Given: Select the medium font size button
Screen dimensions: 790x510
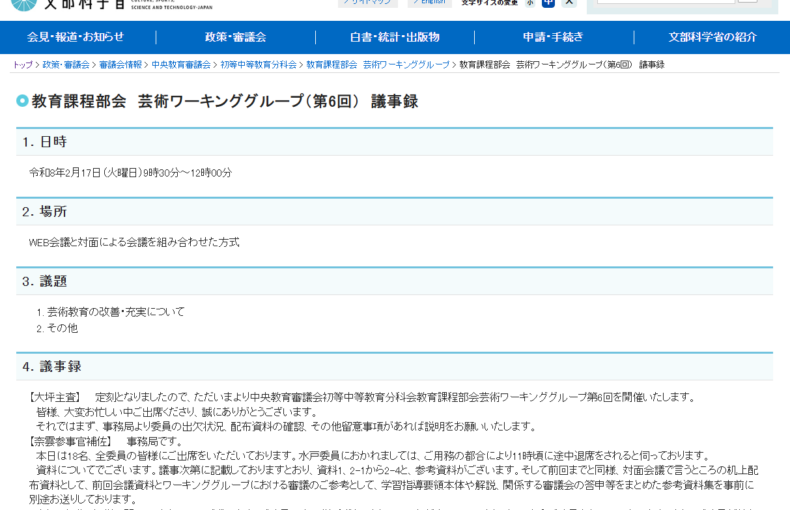Looking at the screenshot, I should point(548,3).
